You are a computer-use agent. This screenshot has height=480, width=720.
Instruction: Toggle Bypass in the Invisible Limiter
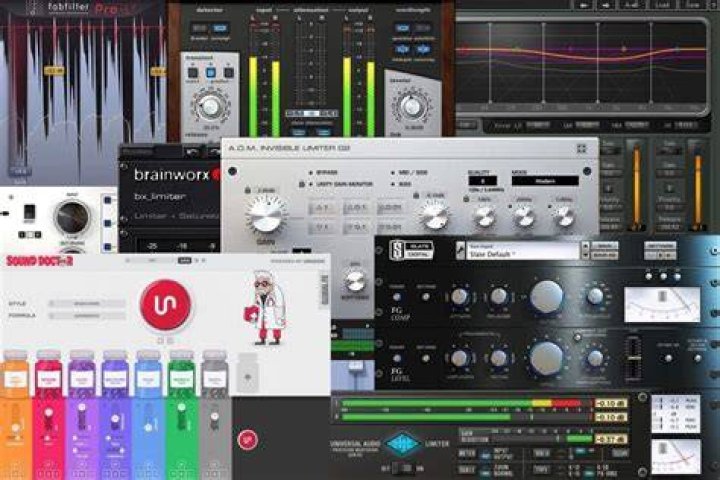[324, 172]
